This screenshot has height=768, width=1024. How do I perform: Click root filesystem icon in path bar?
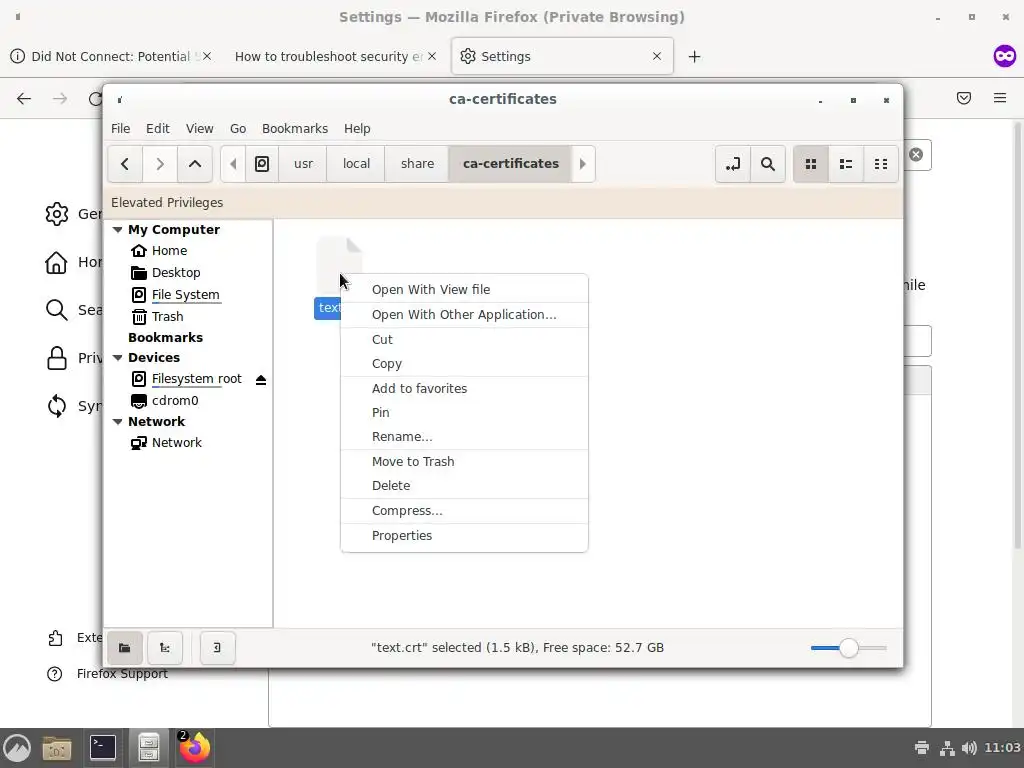pos(262,164)
